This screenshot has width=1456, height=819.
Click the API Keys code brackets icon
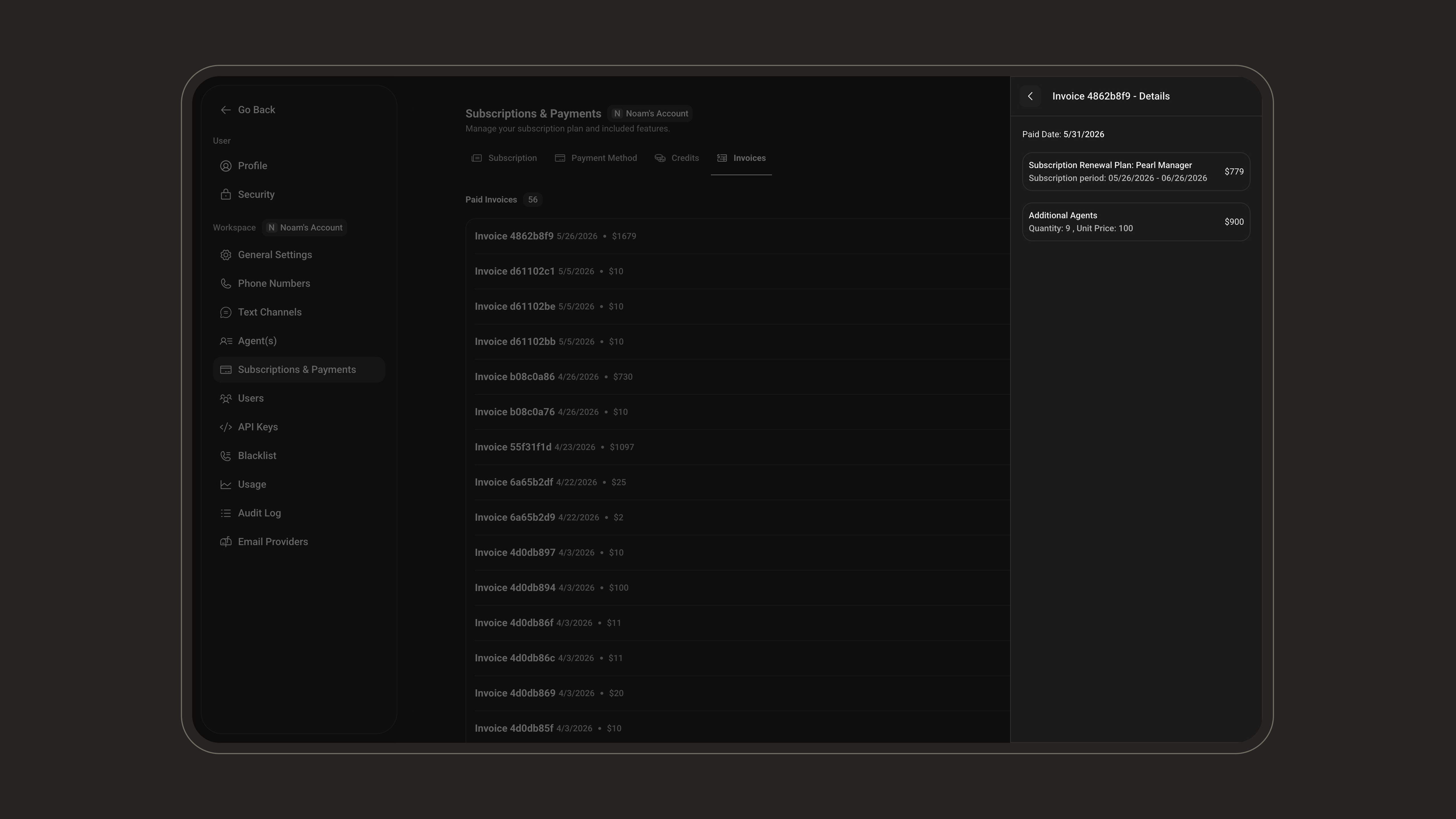[226, 427]
